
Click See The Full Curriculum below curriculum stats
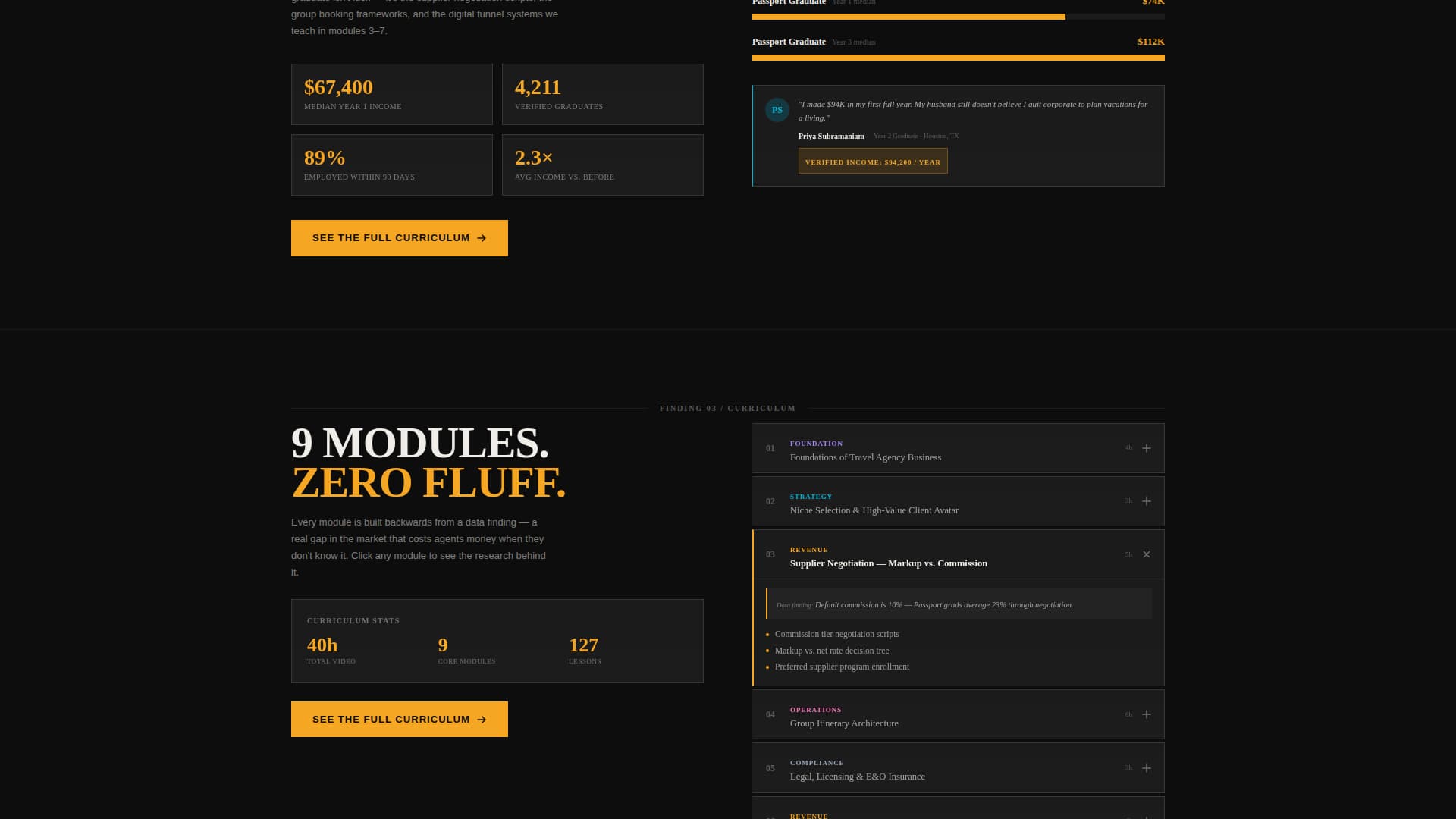pos(400,719)
